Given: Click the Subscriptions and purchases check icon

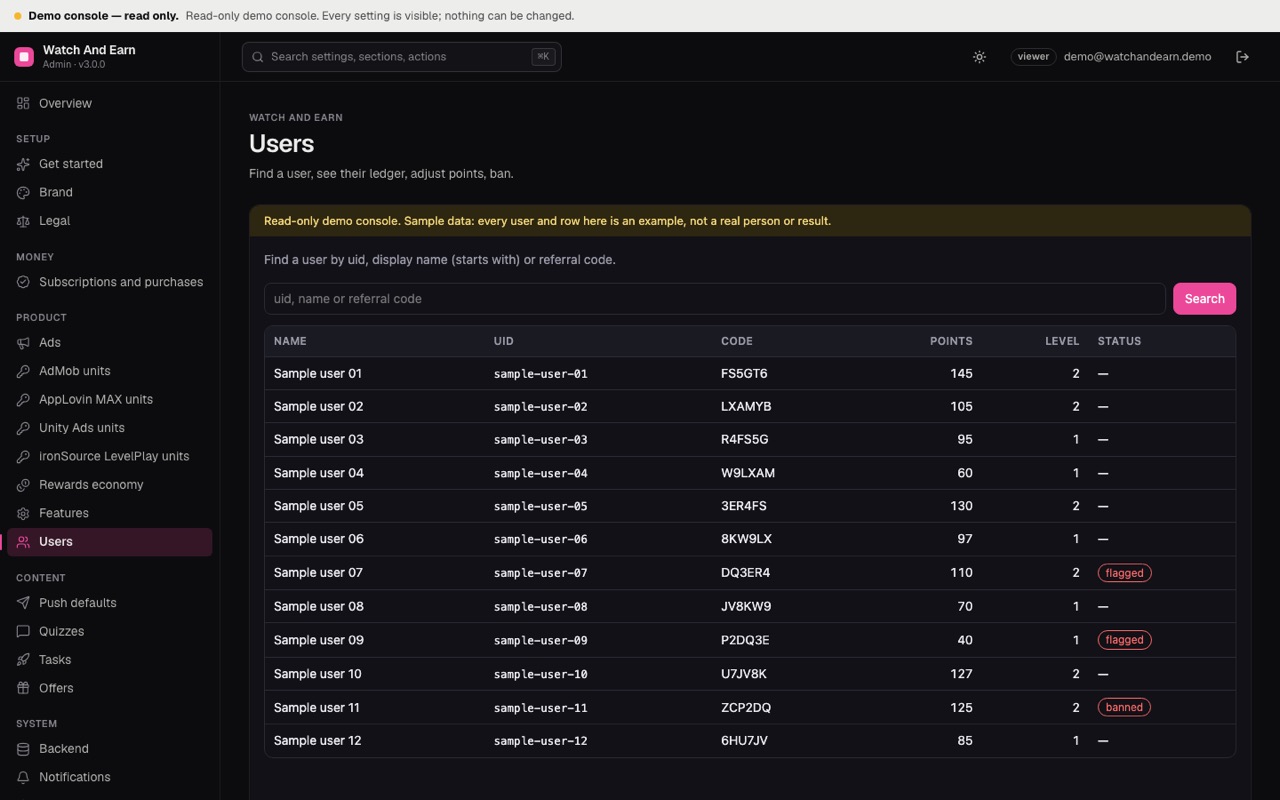Looking at the screenshot, I should (x=23, y=282).
